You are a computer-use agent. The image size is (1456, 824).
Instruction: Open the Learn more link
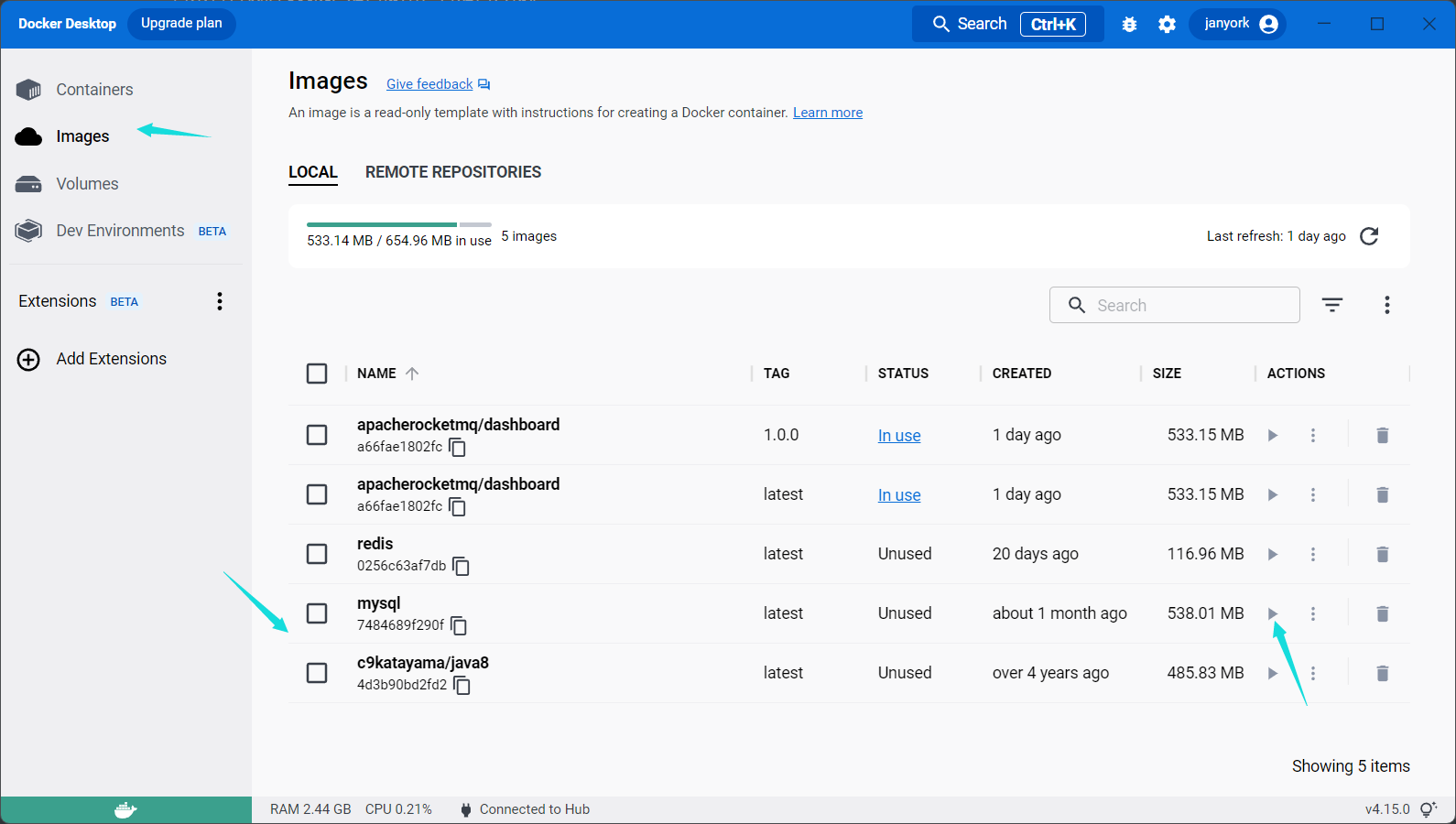828,113
